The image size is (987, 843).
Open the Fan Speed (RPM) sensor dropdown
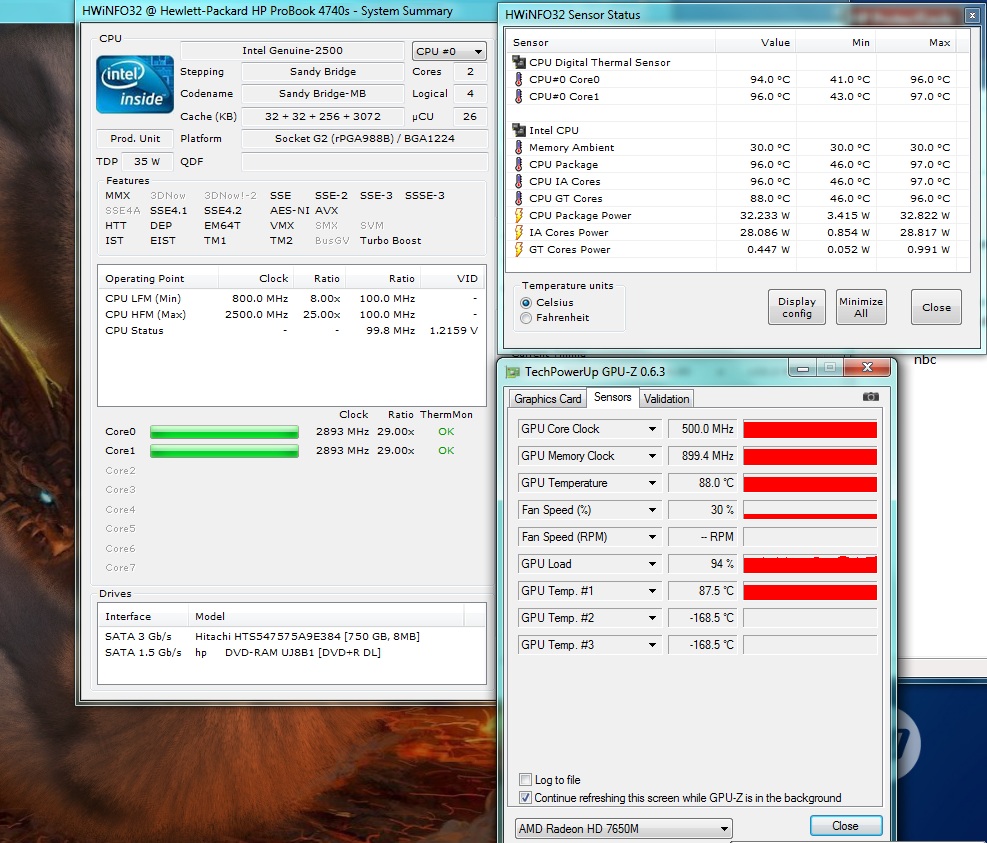coord(652,537)
